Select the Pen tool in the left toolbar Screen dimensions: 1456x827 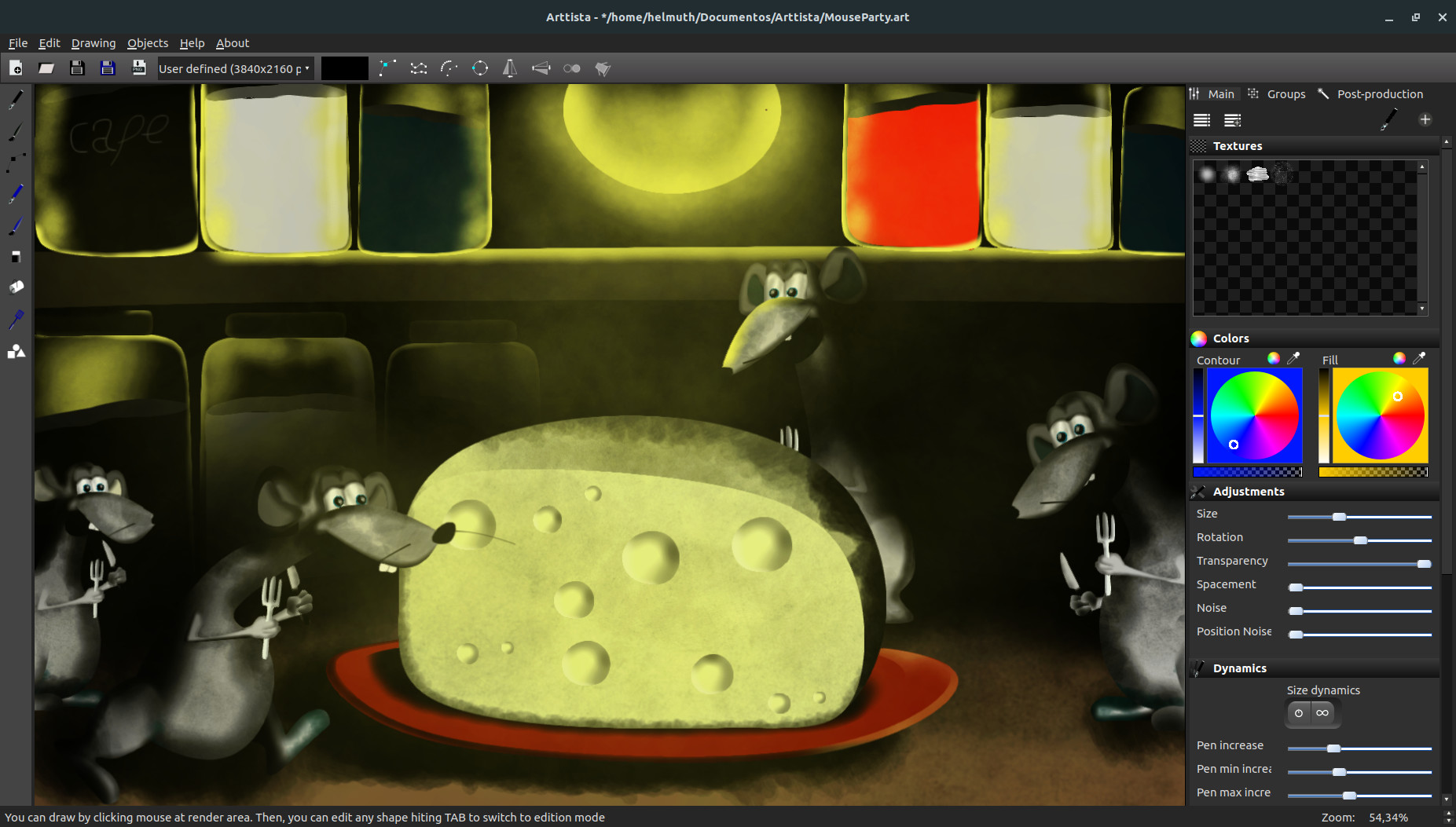(x=14, y=98)
